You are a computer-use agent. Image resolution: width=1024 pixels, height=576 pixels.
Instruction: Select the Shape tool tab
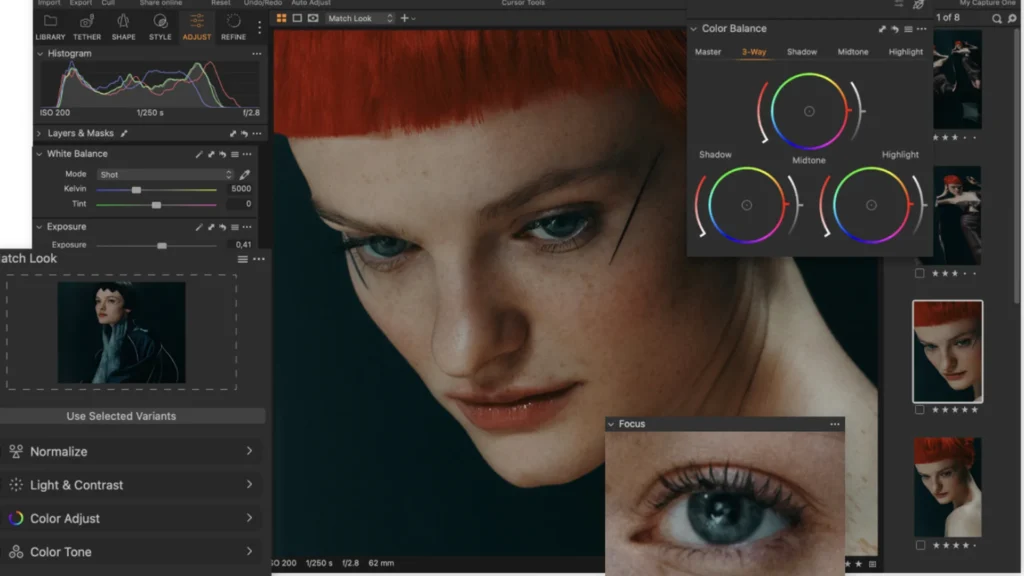[123, 30]
